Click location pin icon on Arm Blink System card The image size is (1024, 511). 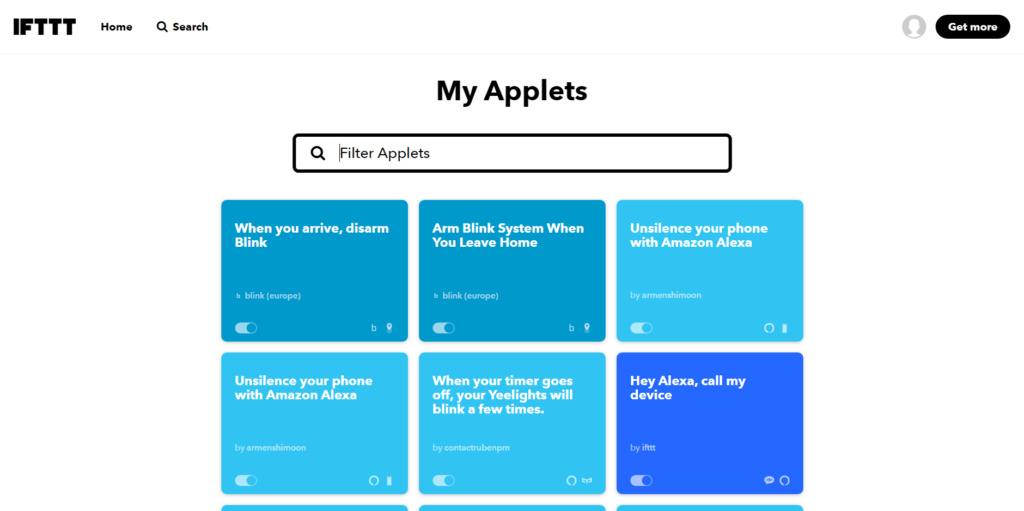point(586,328)
